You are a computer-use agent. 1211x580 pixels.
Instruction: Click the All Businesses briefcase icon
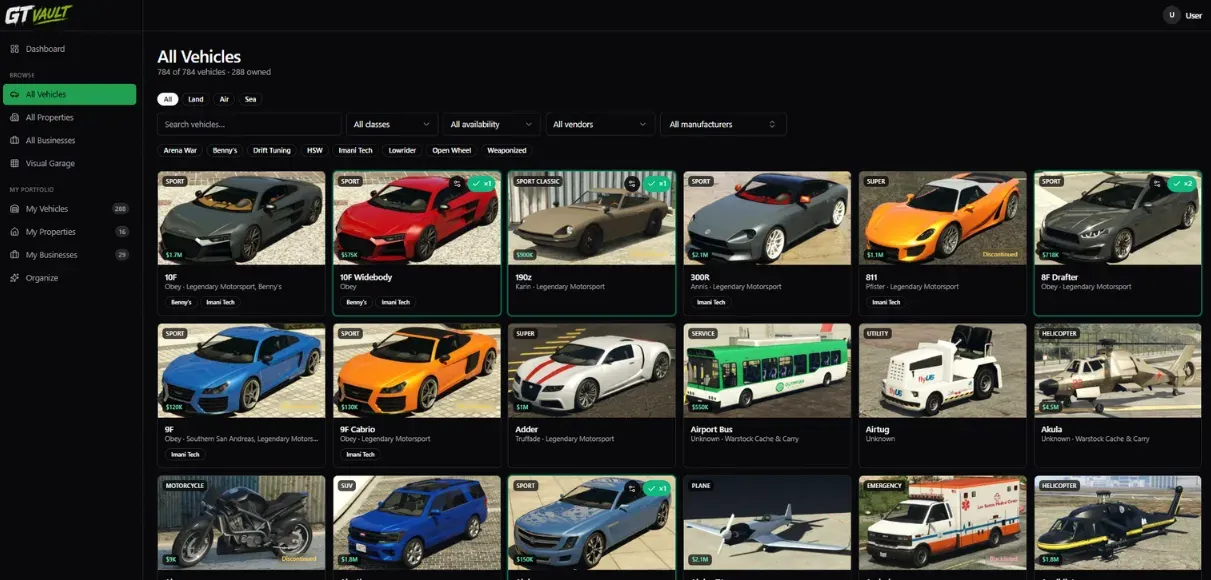[x=14, y=140]
